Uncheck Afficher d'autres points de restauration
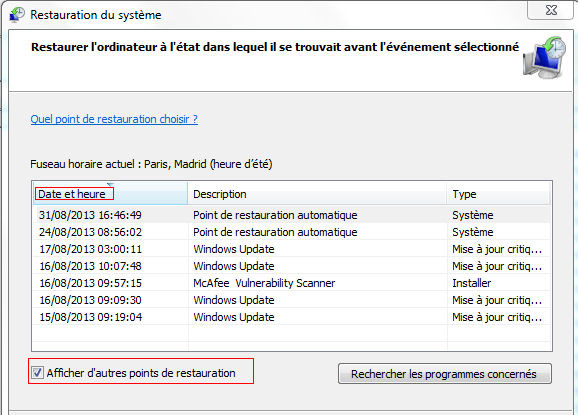 click(37, 373)
